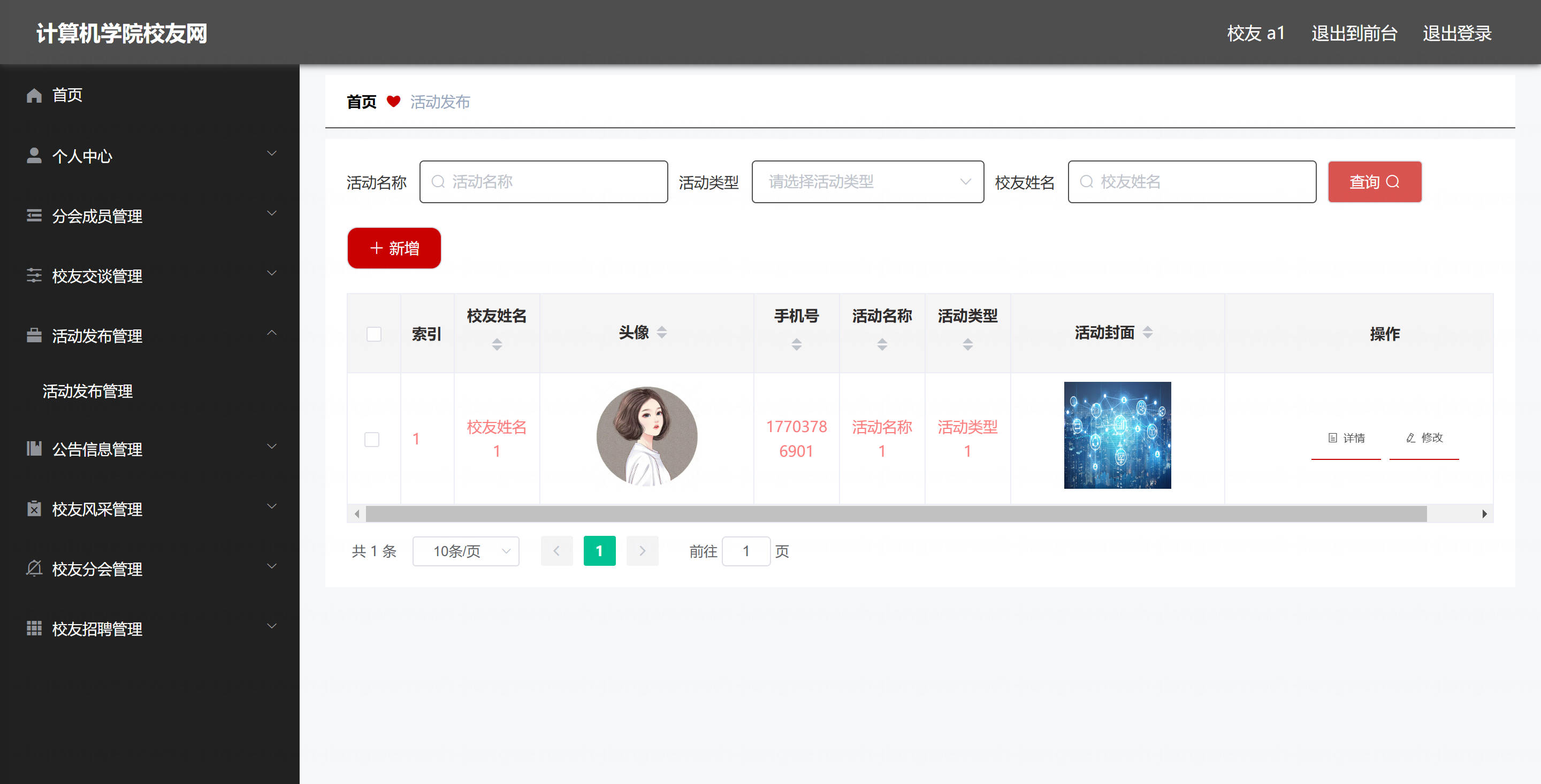Expand 校友招聘管理 sidebar menu
Viewport: 1541px width, 784px height.
point(272,626)
